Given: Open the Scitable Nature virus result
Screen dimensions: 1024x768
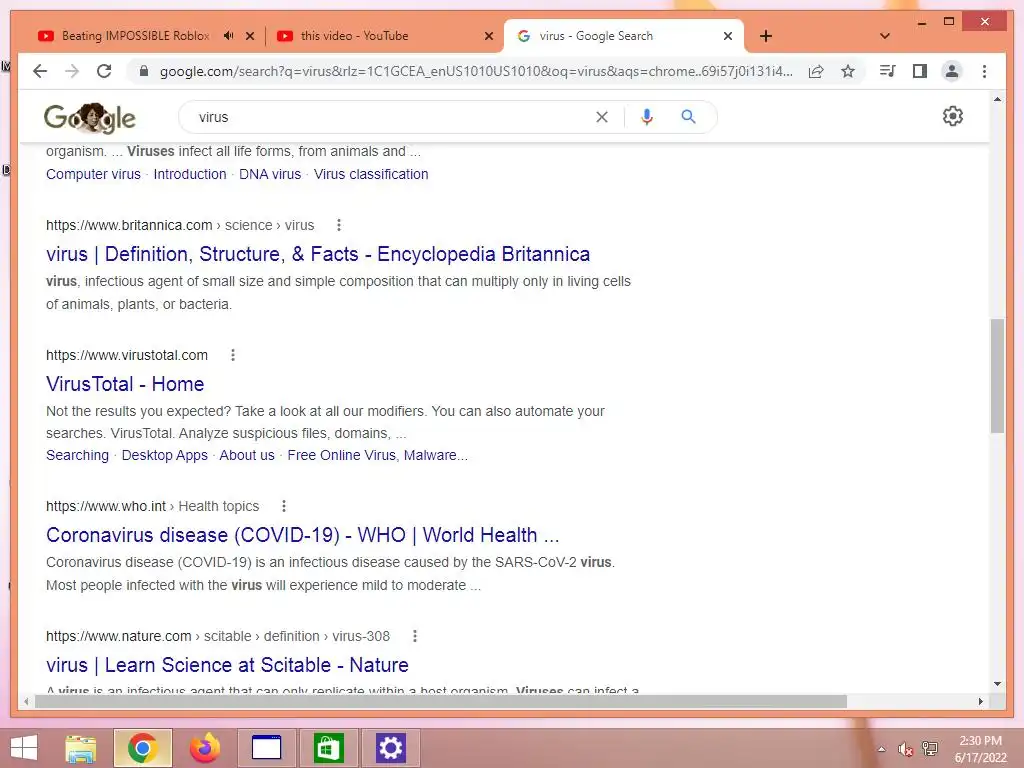Looking at the screenshot, I should click(x=227, y=665).
